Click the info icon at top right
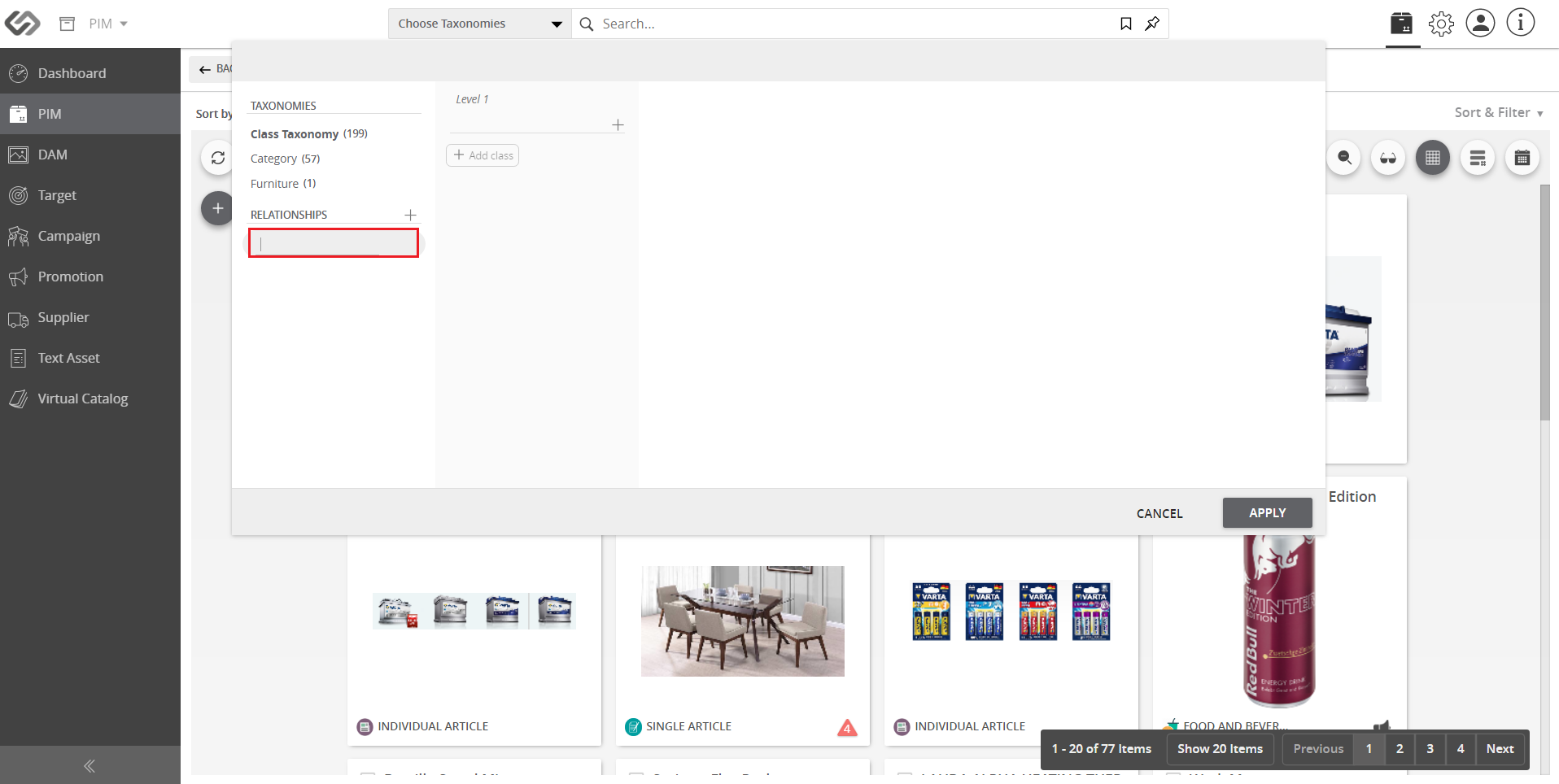Image resolution: width=1559 pixels, height=784 pixels. (x=1520, y=23)
